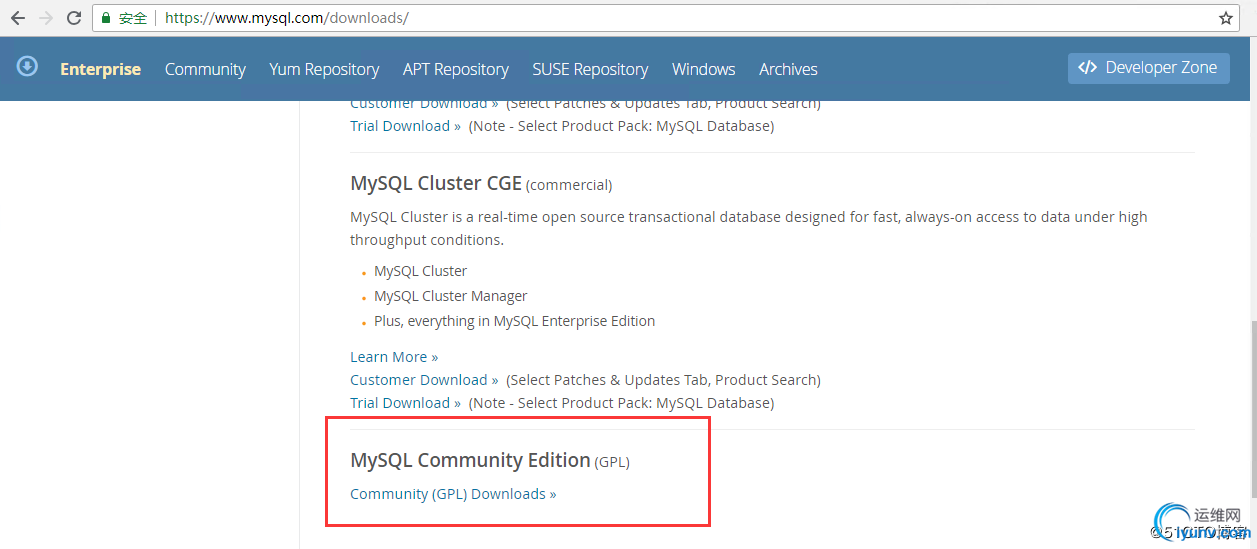The image size is (1257, 549).
Task: Reload the page
Action: (74, 18)
